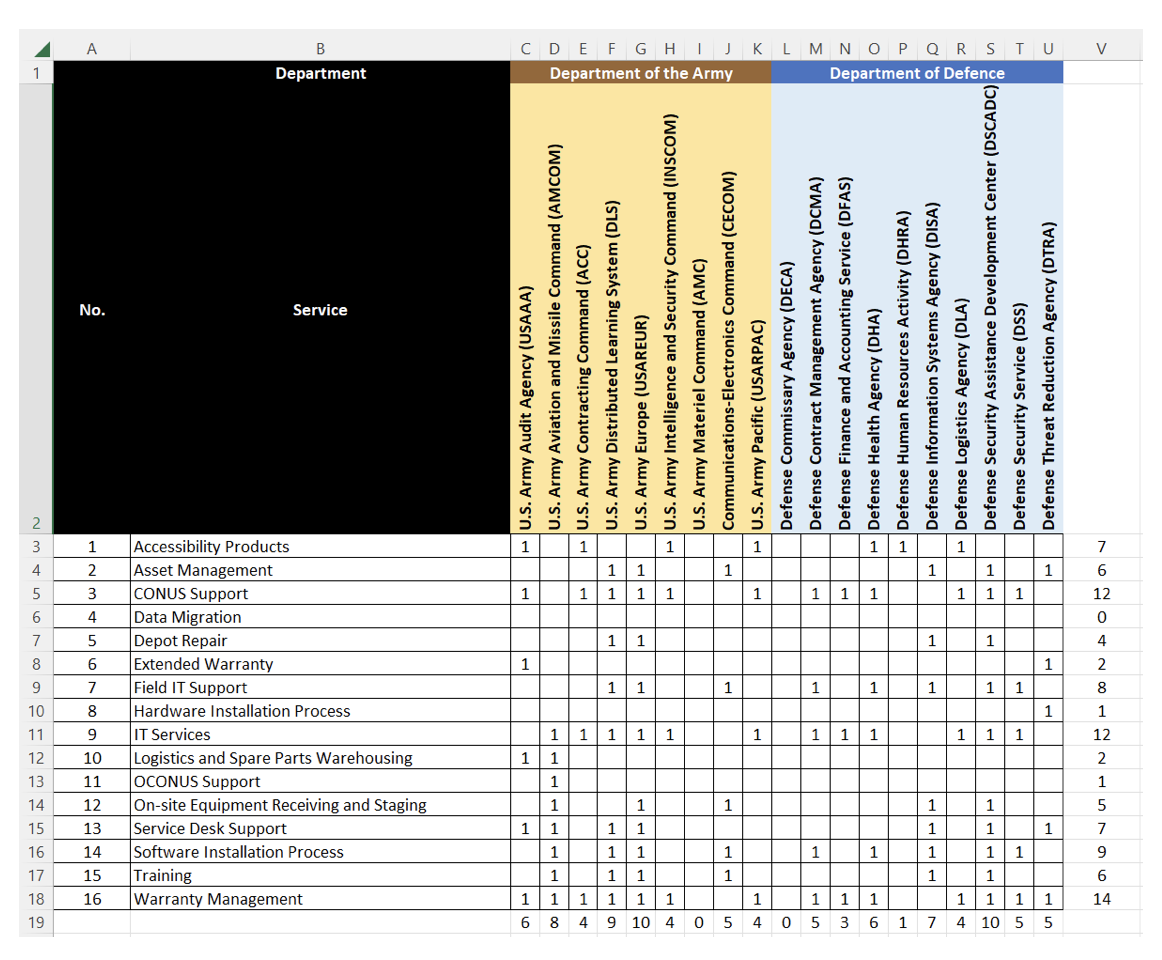Select the 'U.S. Army Distributed Learning System (DLS)' heading
The height and width of the screenshot is (960, 1162).
click(x=612, y=309)
